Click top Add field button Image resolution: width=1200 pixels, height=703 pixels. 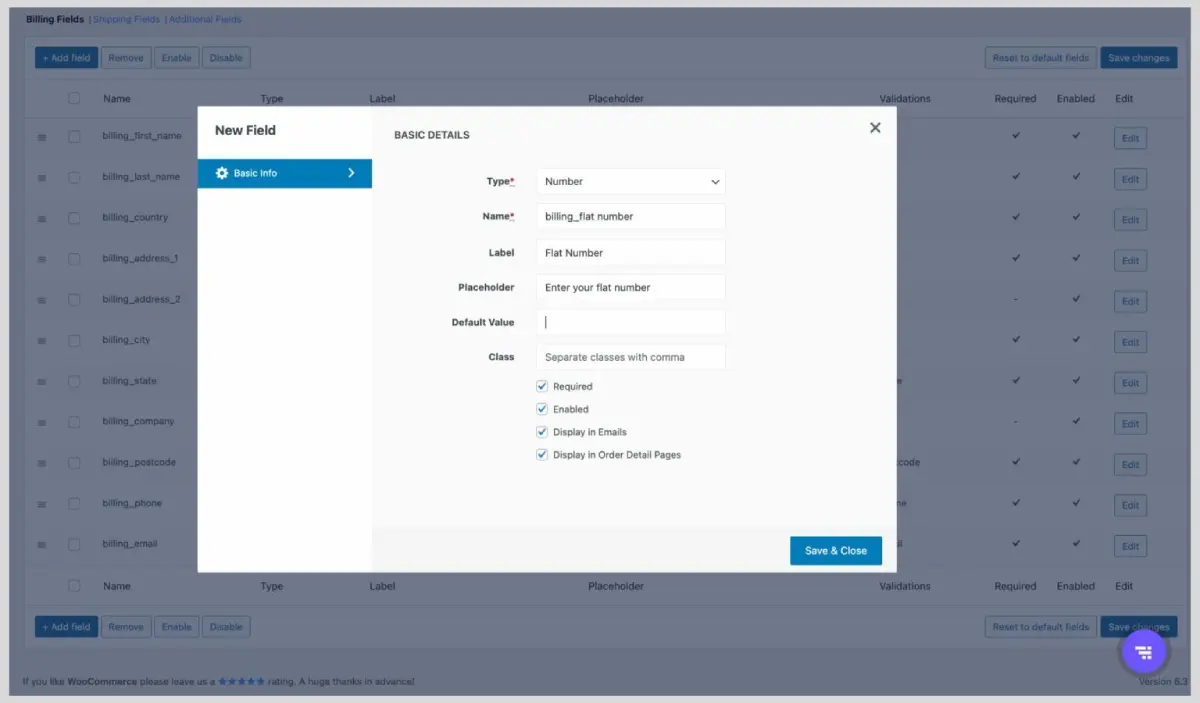pyautogui.click(x=66, y=58)
